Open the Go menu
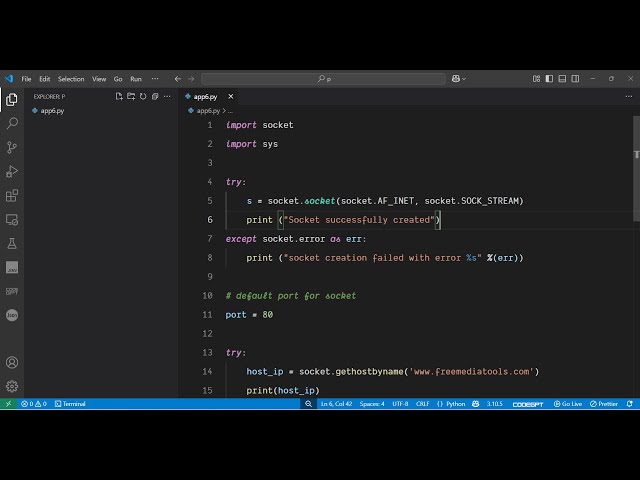 [118, 79]
